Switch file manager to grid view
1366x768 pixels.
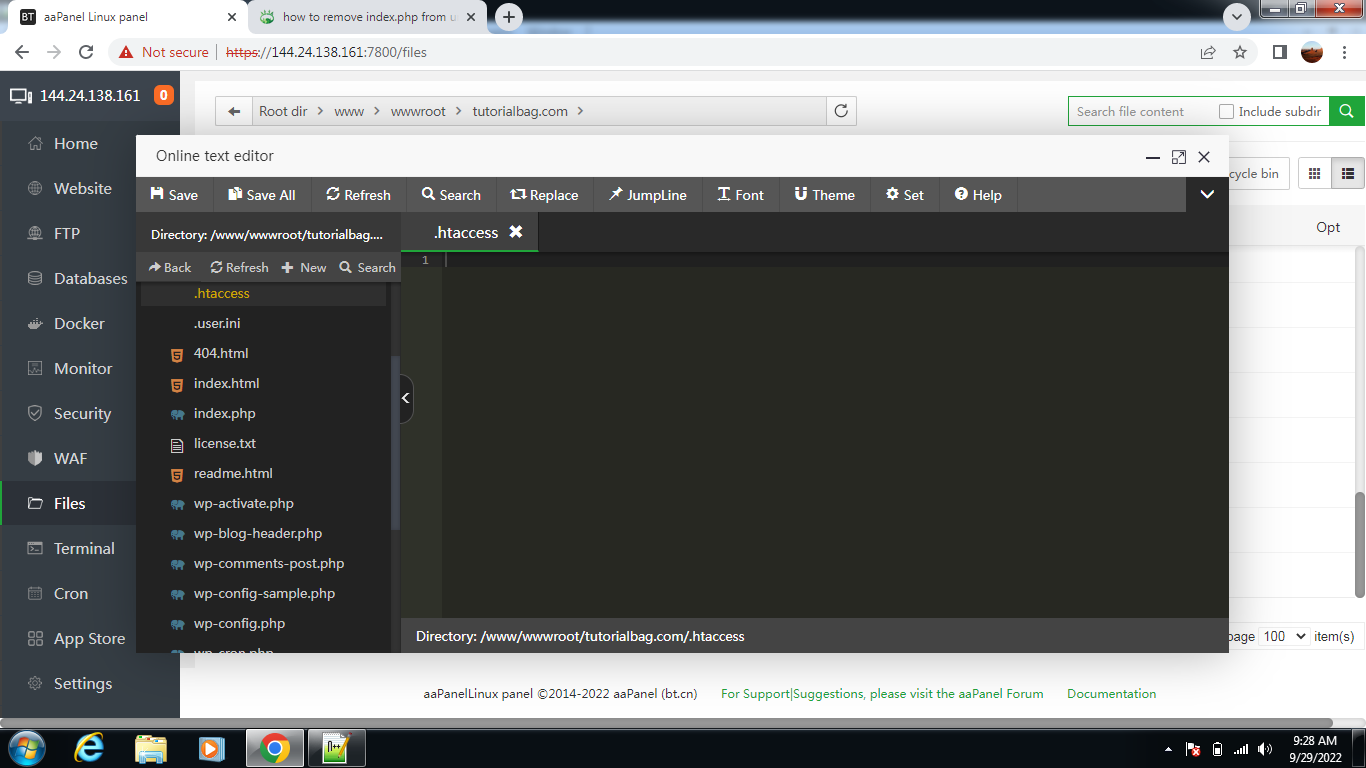click(1315, 173)
